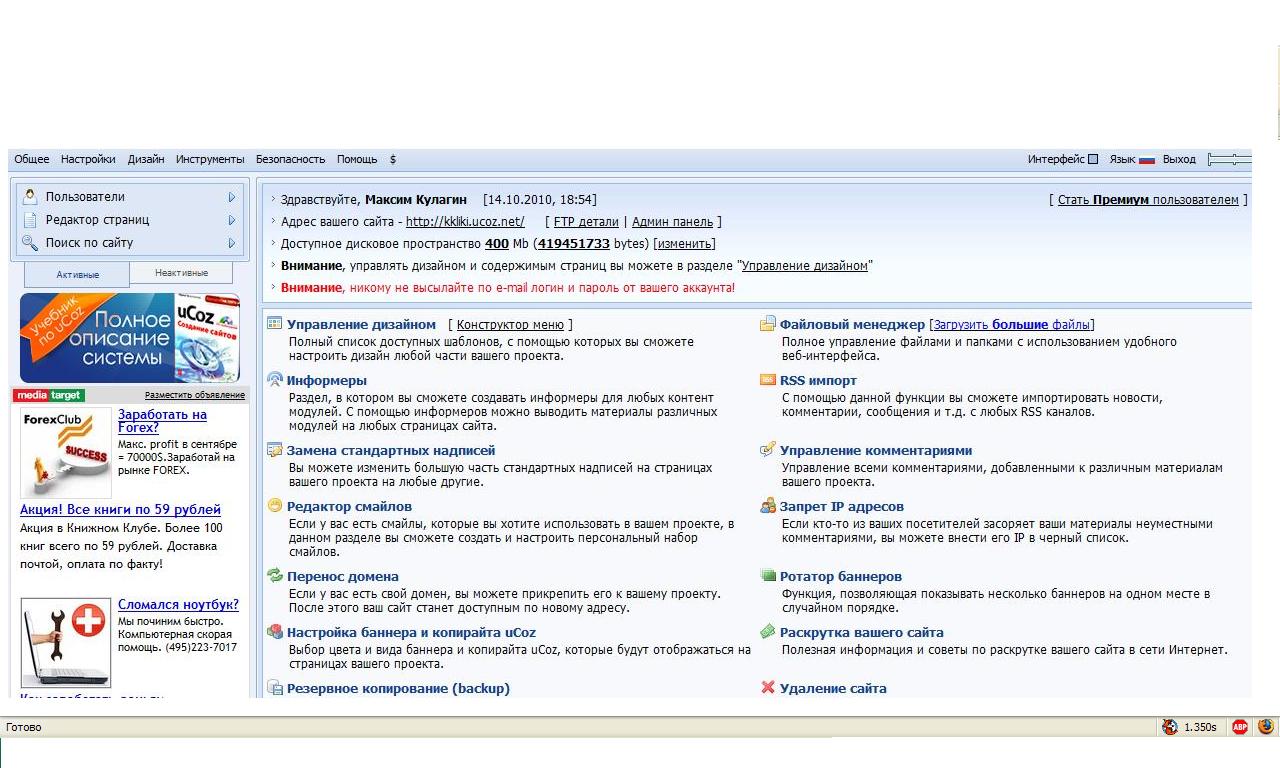Click the Ротатор баннеров icon
This screenshot has width=1280, height=768.
point(768,576)
